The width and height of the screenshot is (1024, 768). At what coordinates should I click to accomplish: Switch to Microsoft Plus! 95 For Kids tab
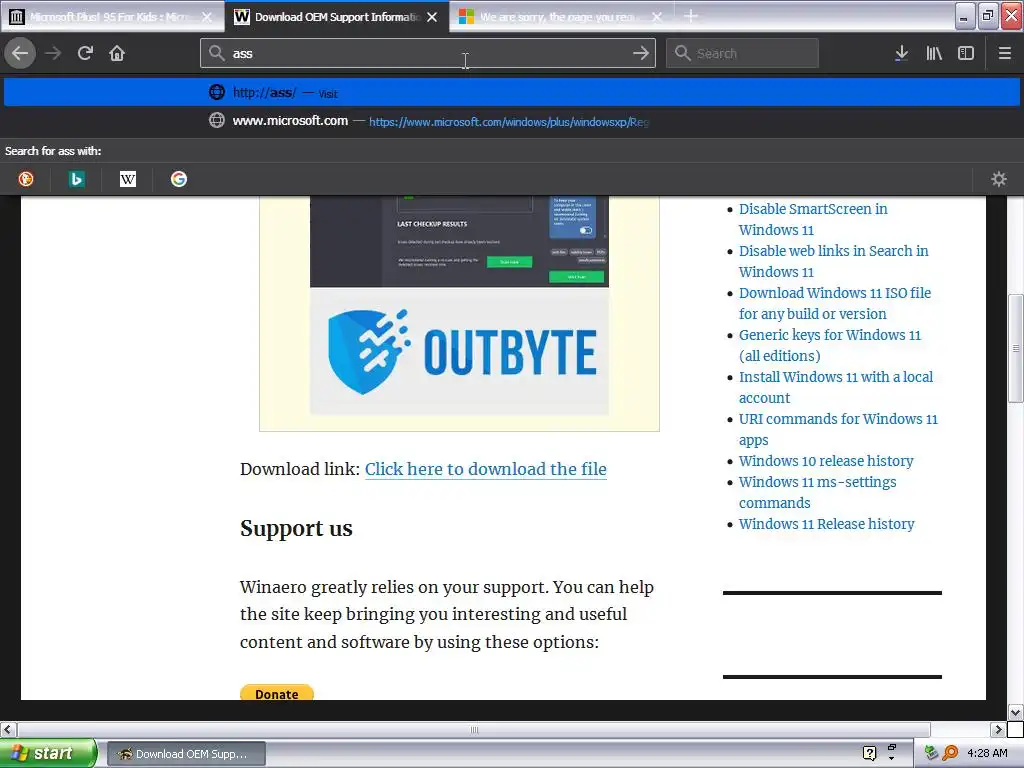coord(112,17)
